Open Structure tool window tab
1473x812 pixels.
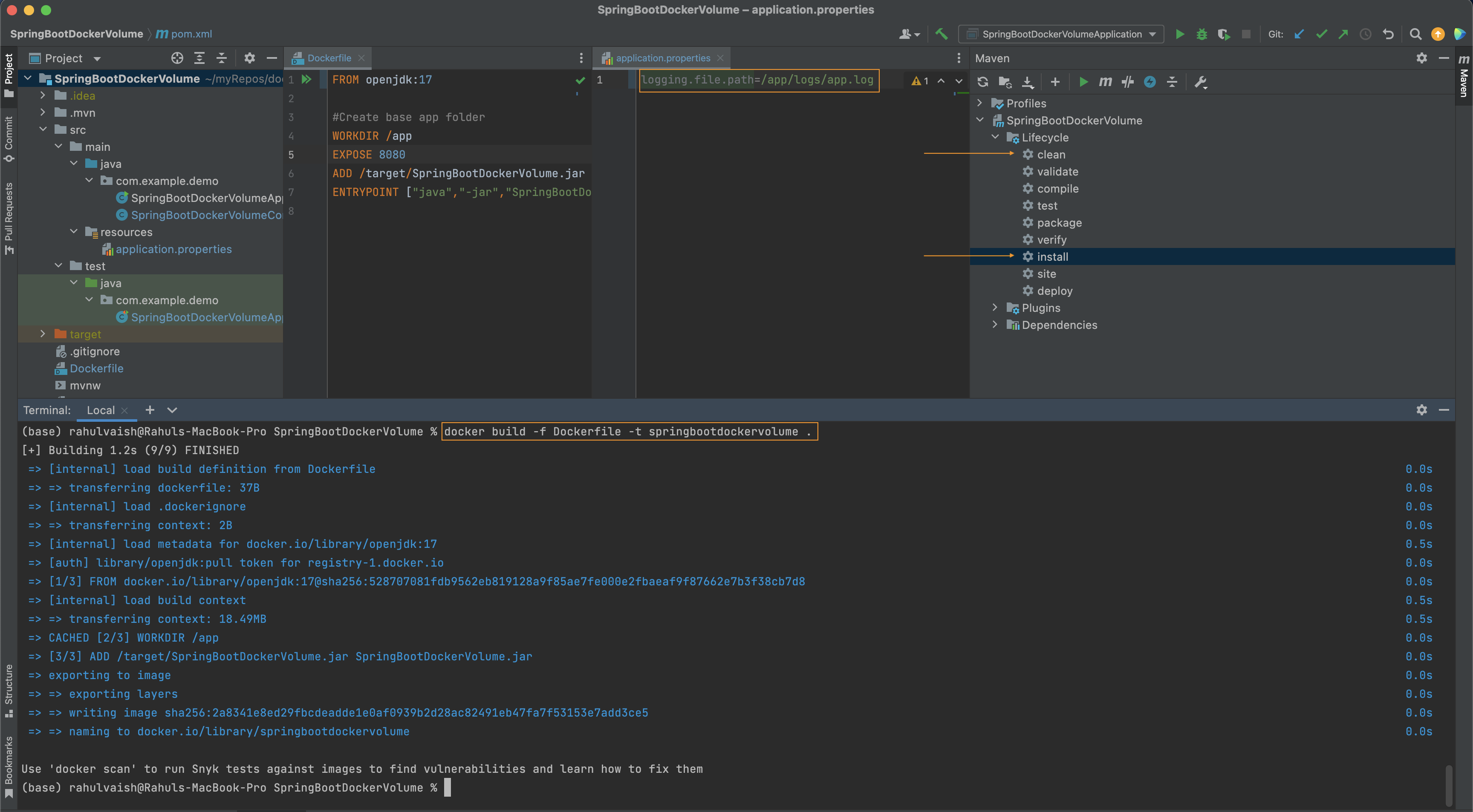point(9,690)
